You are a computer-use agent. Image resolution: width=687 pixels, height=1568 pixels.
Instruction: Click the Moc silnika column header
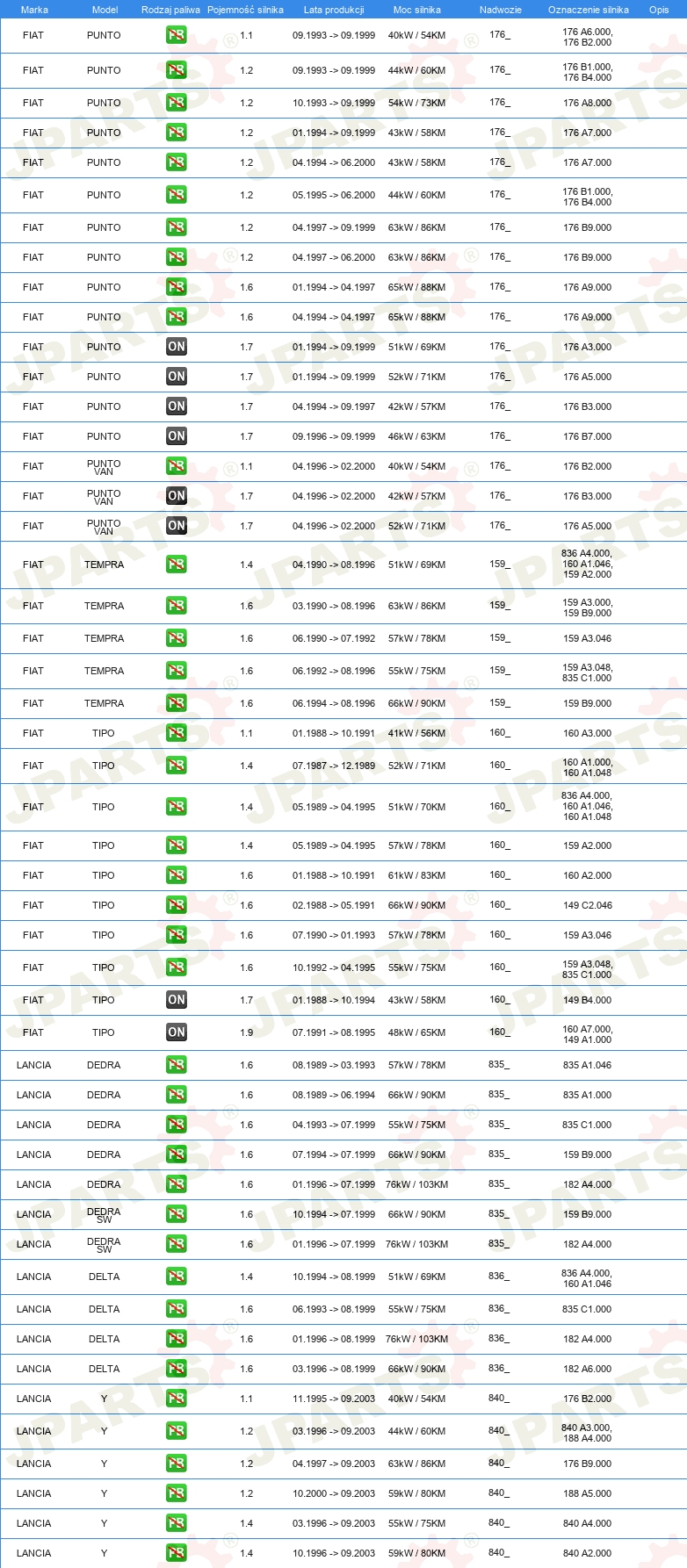[417, 10]
